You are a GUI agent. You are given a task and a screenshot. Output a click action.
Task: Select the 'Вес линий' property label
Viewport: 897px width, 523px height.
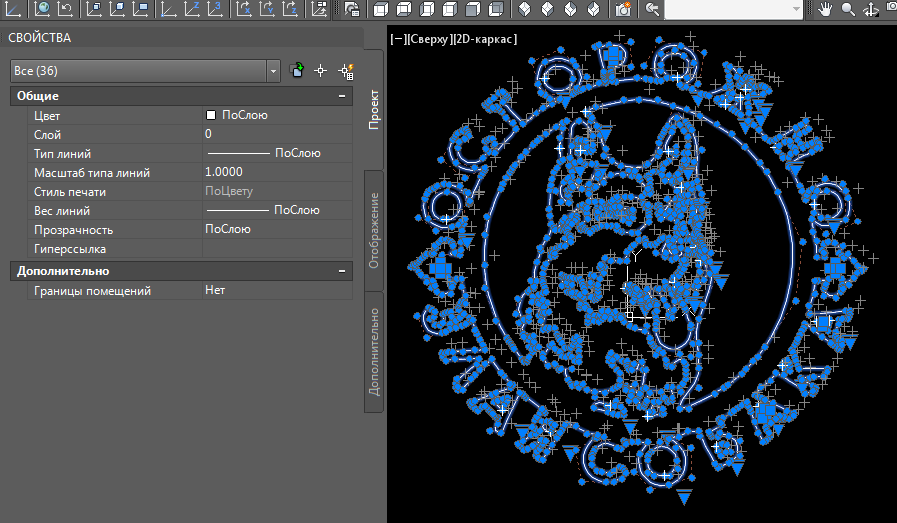(62, 211)
